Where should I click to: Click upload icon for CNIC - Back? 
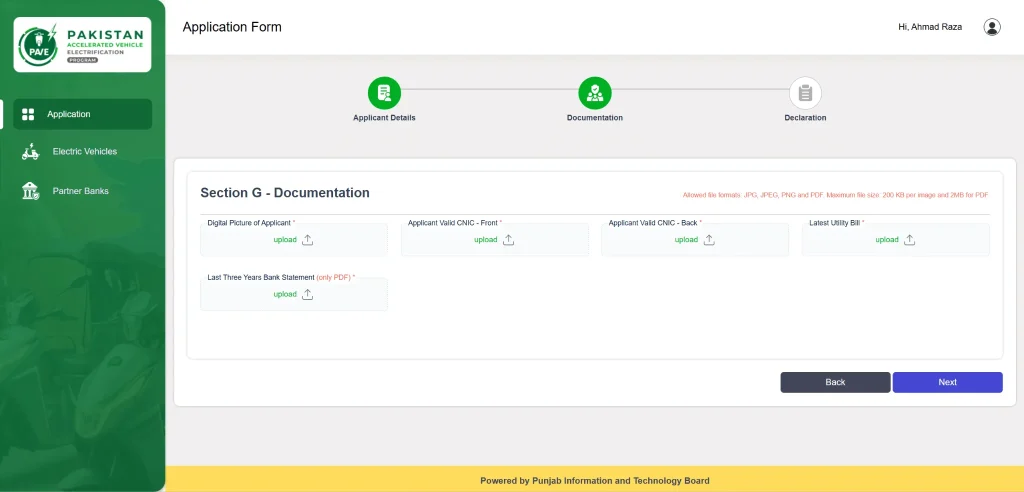pos(709,240)
